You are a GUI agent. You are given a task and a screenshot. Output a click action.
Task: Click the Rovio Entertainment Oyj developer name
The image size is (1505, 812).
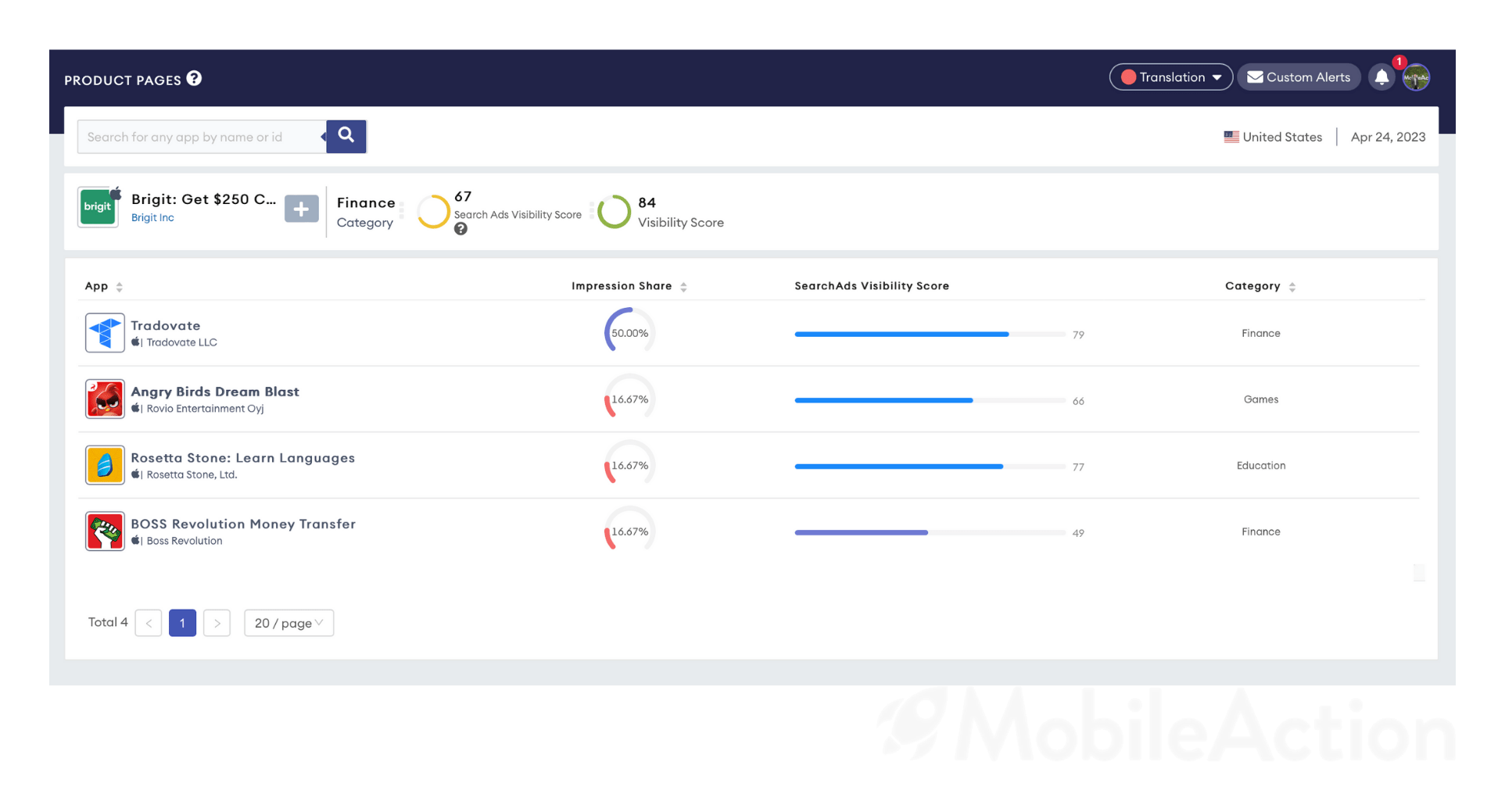(205, 409)
